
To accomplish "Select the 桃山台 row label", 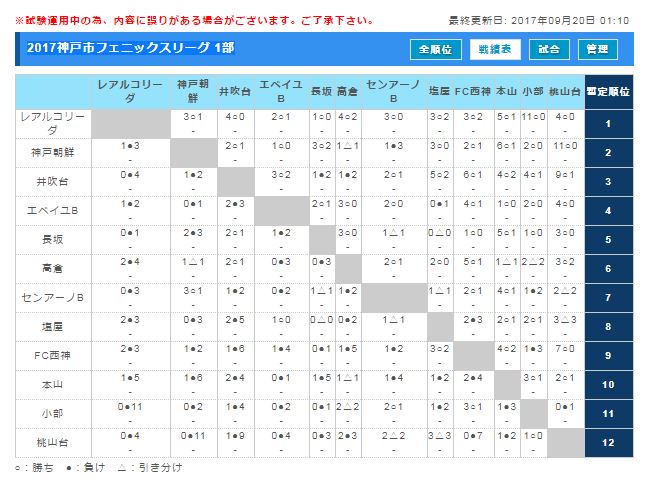I will pos(53,443).
